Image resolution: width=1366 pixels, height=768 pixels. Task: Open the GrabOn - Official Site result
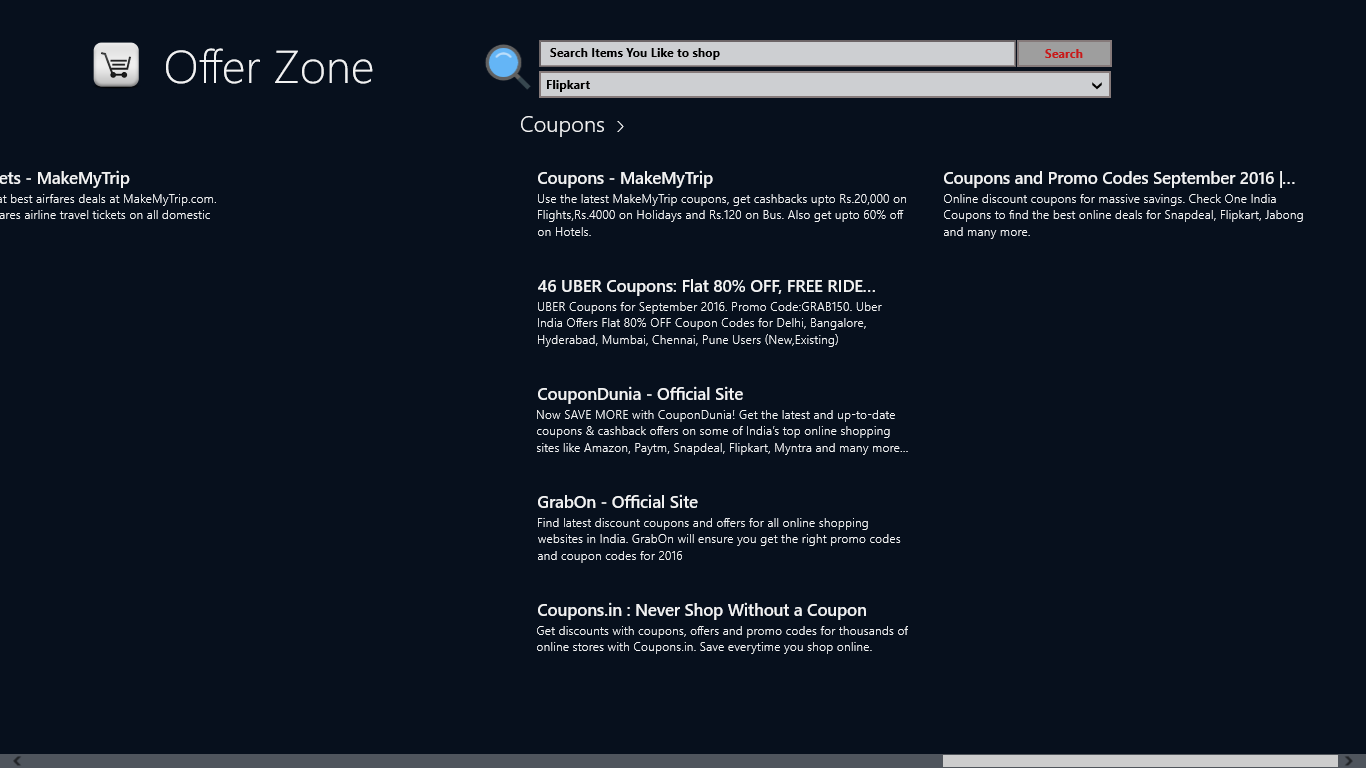(x=617, y=502)
